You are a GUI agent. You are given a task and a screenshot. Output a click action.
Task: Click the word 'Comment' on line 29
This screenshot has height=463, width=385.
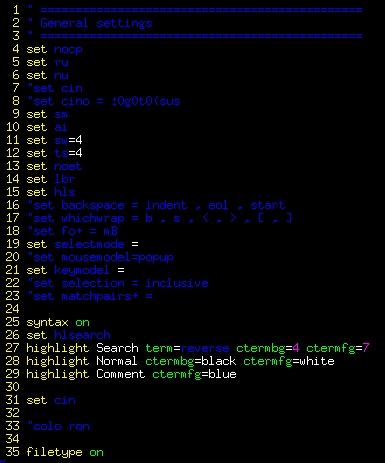tap(121, 375)
